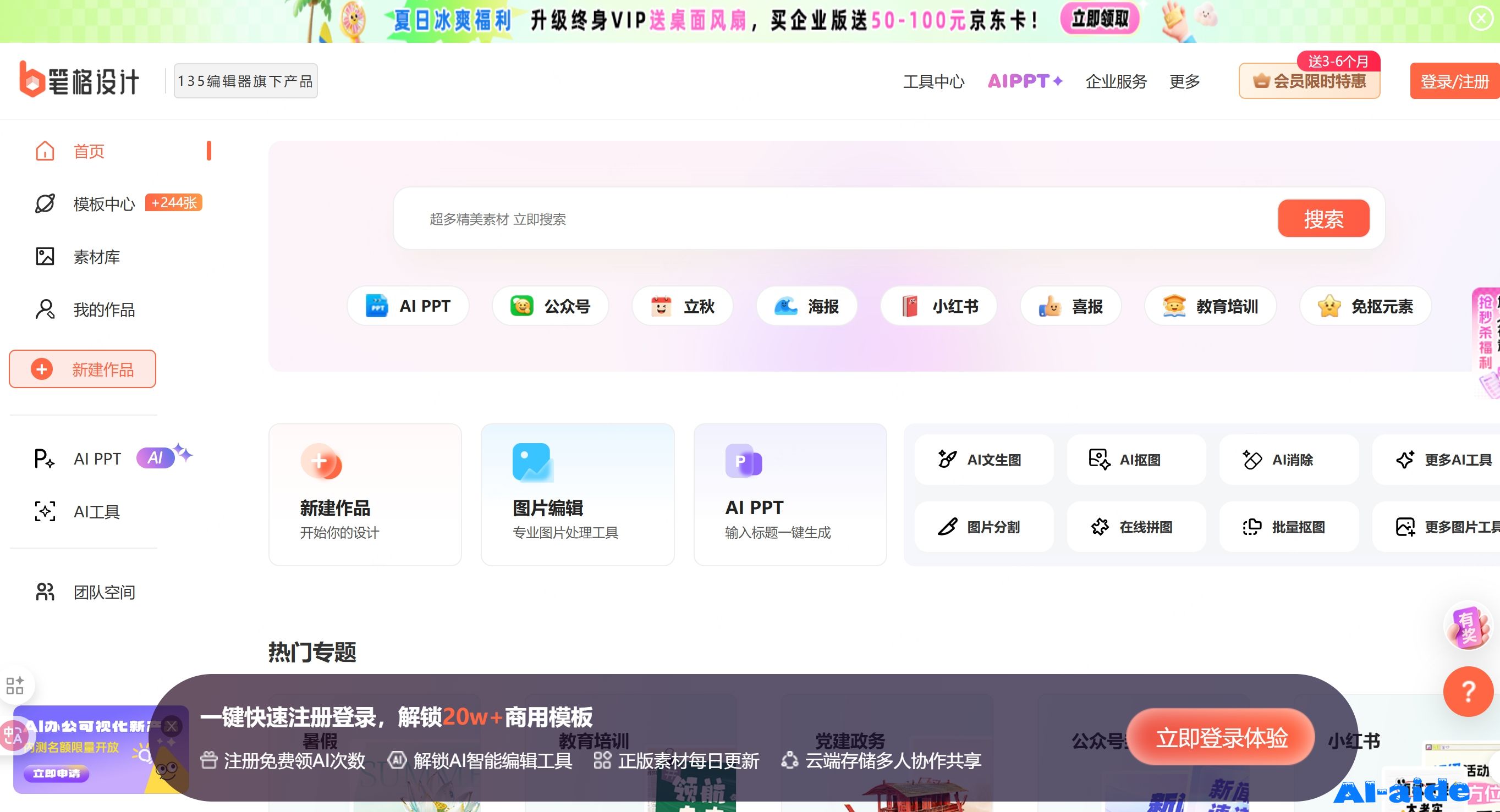1500x812 pixels.
Task: Open 我的作品 person icon in sidebar
Action: click(45, 309)
